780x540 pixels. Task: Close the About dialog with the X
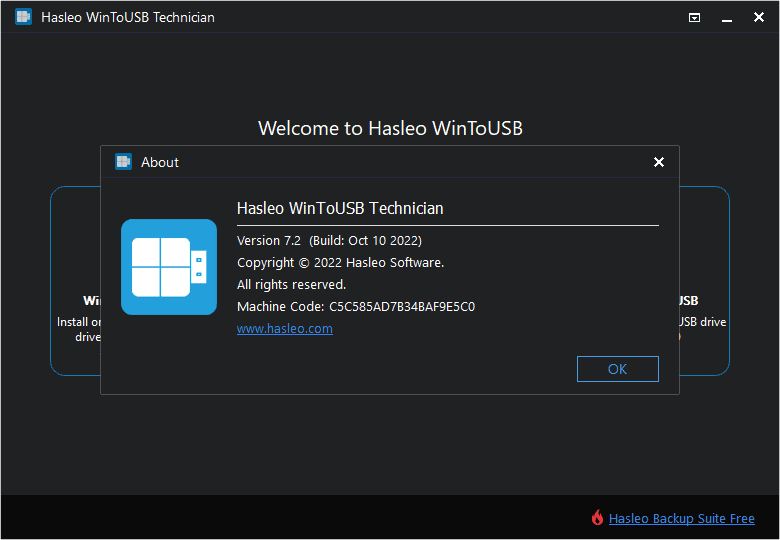658,162
